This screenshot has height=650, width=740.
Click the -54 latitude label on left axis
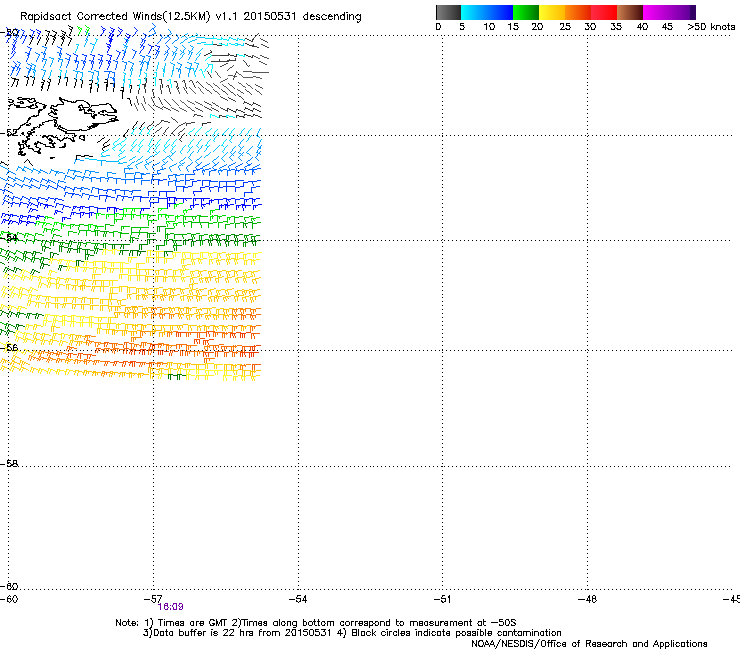[9, 237]
